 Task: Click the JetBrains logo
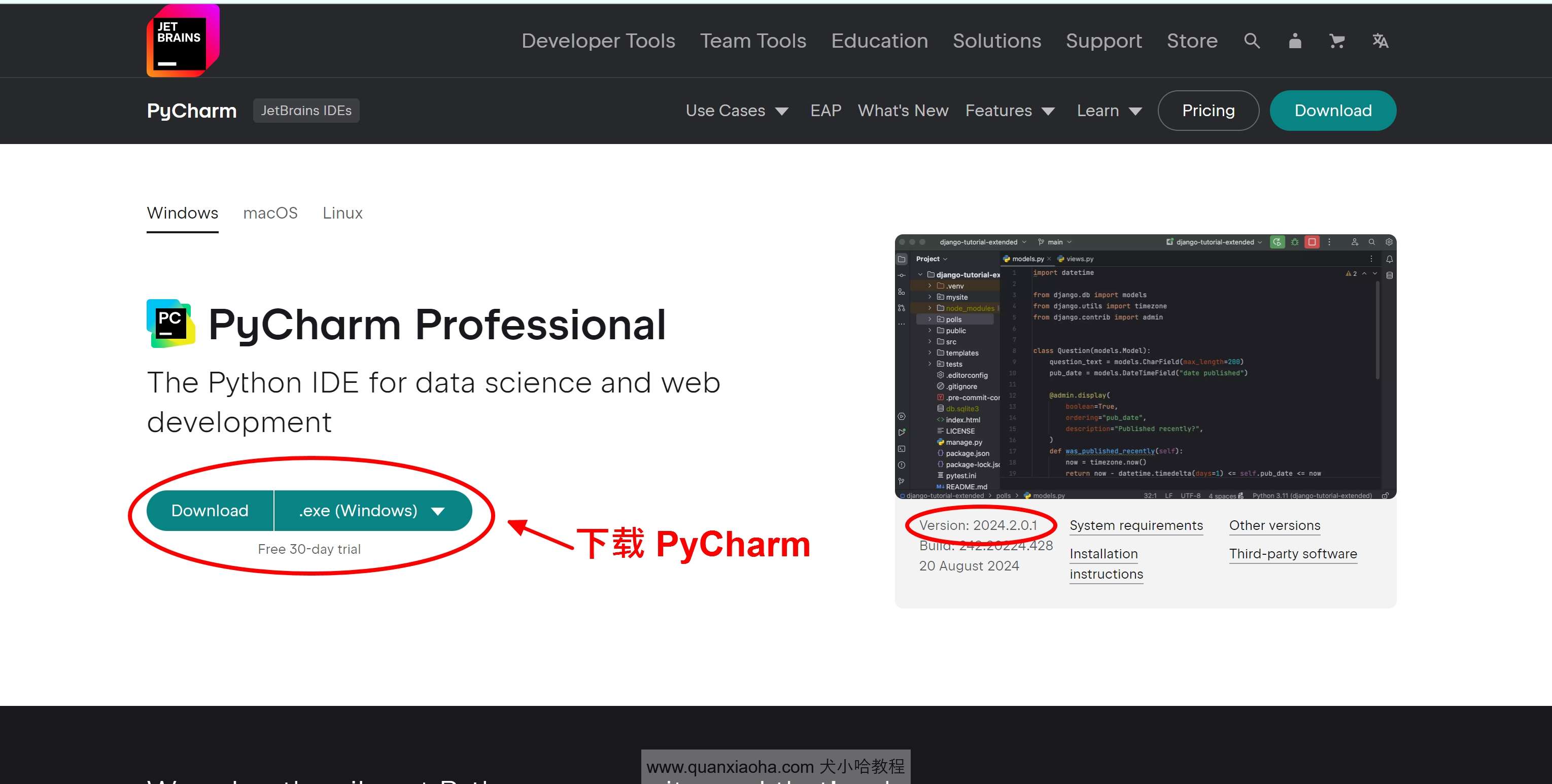click(183, 41)
